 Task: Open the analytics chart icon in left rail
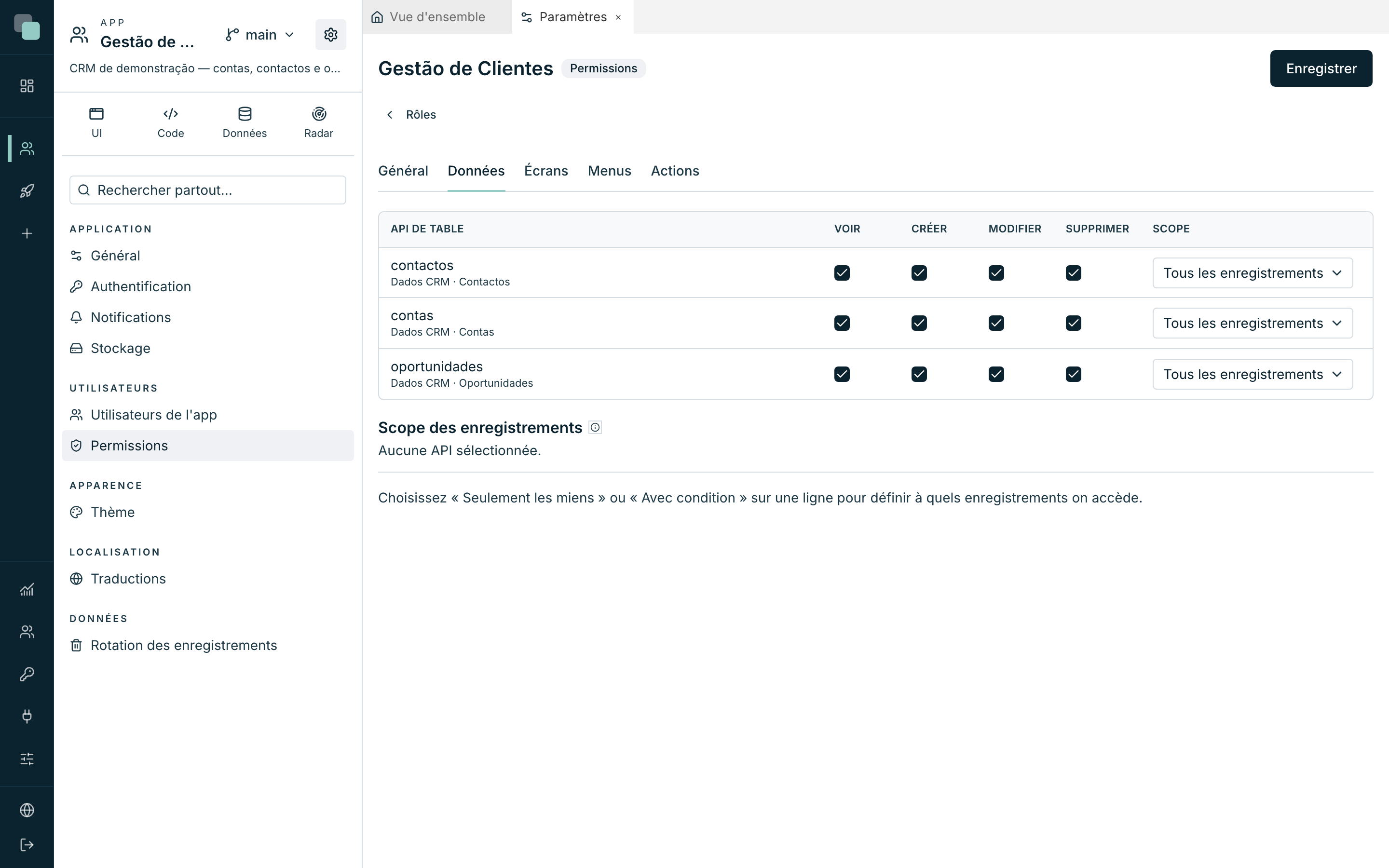27,590
